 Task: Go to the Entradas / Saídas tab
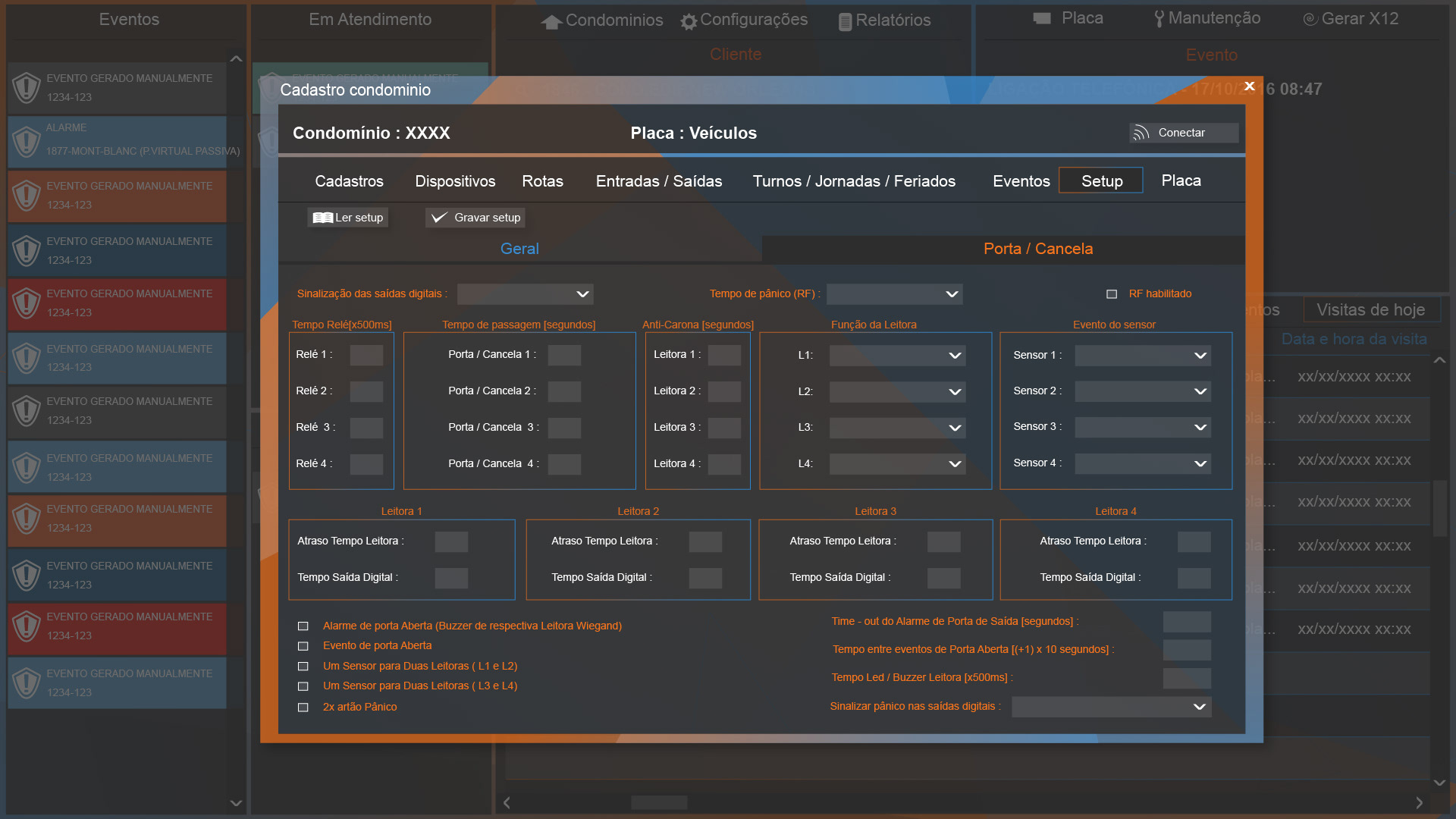[x=659, y=181]
